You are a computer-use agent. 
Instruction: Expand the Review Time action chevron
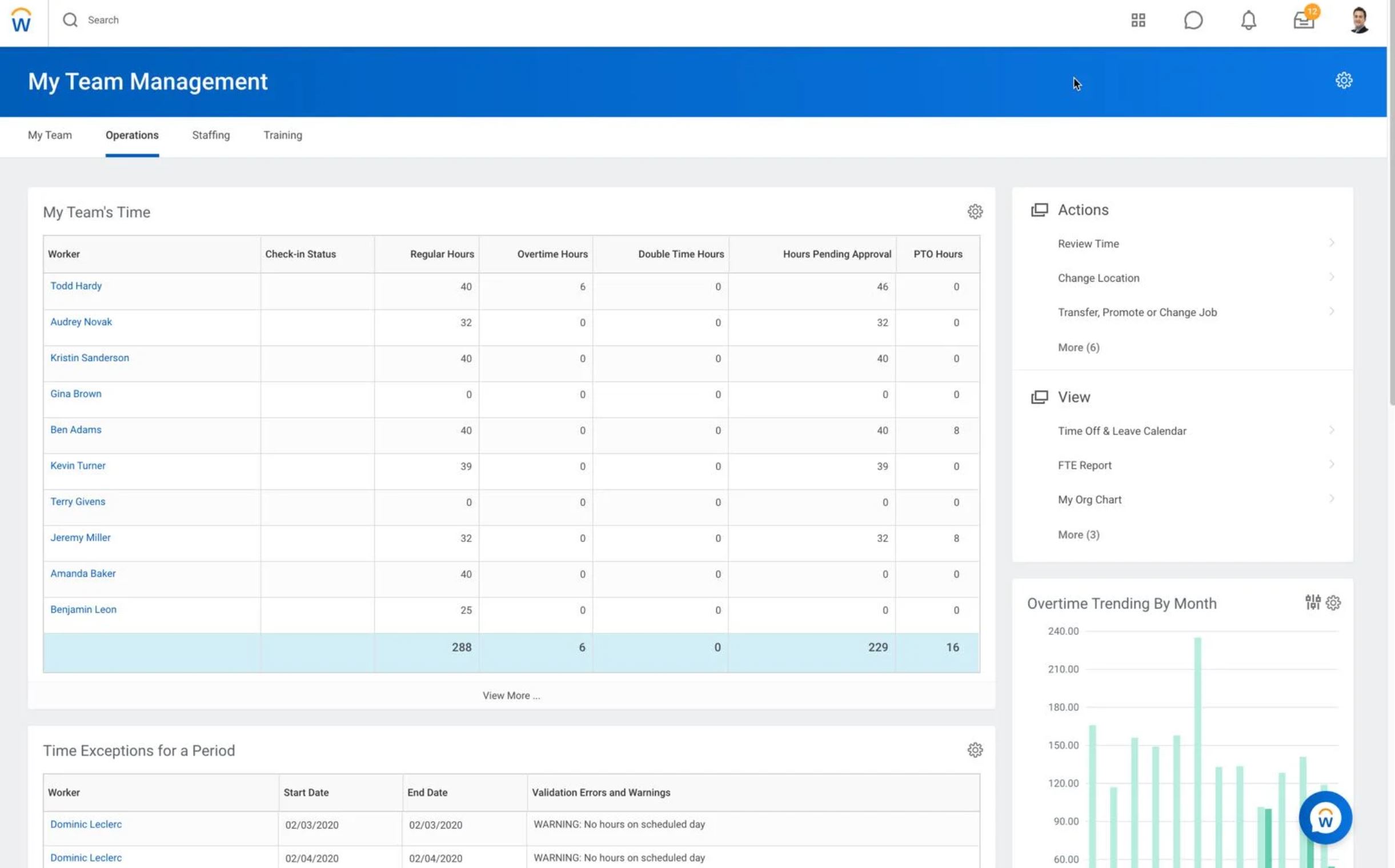coord(1331,243)
